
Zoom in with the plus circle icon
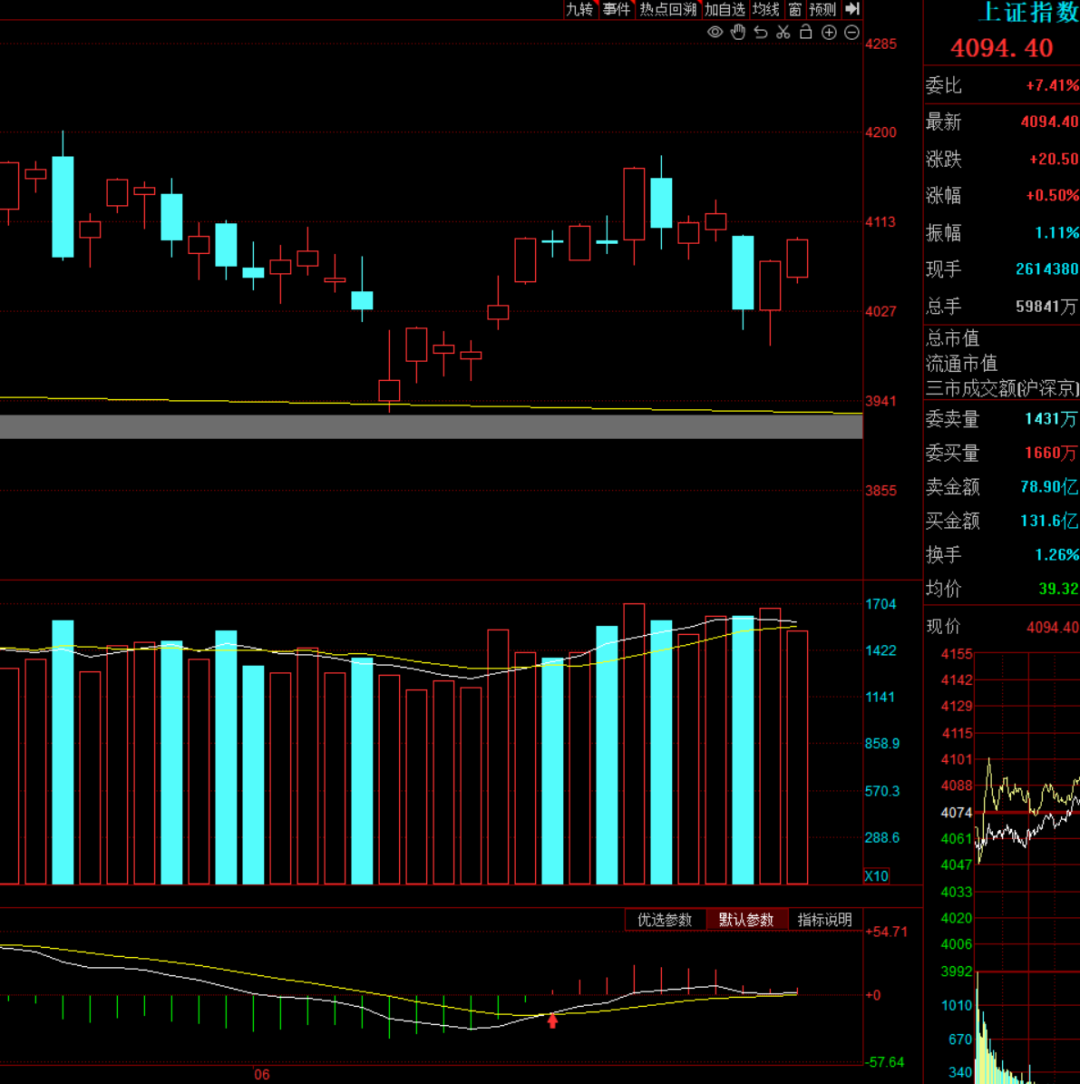(x=829, y=32)
